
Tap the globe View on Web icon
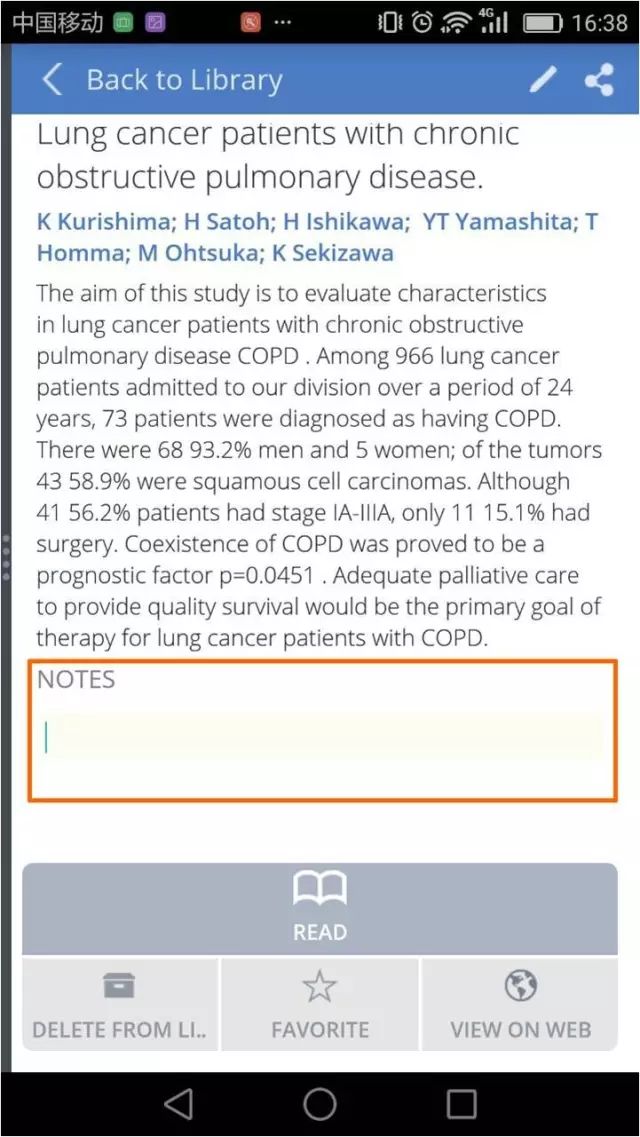520,985
